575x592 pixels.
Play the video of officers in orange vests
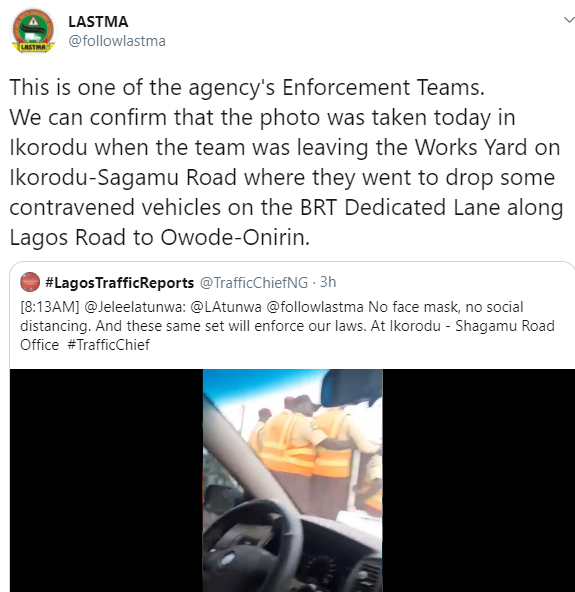(x=293, y=480)
